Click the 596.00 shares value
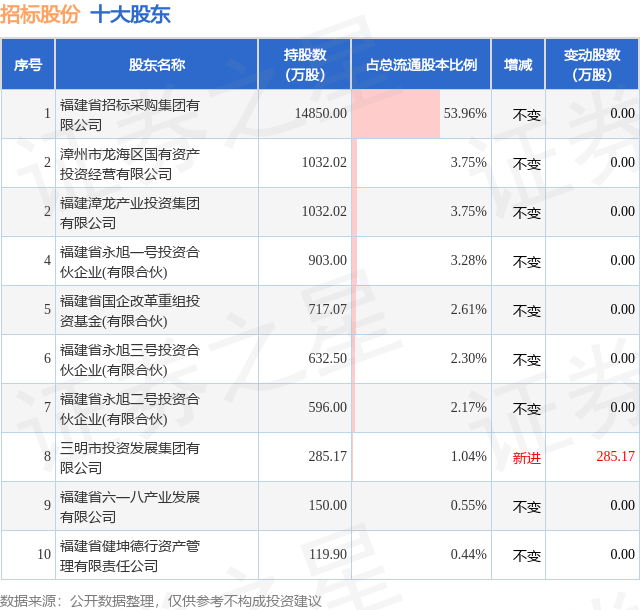Image resolution: width=640 pixels, height=610 pixels. coord(327,407)
